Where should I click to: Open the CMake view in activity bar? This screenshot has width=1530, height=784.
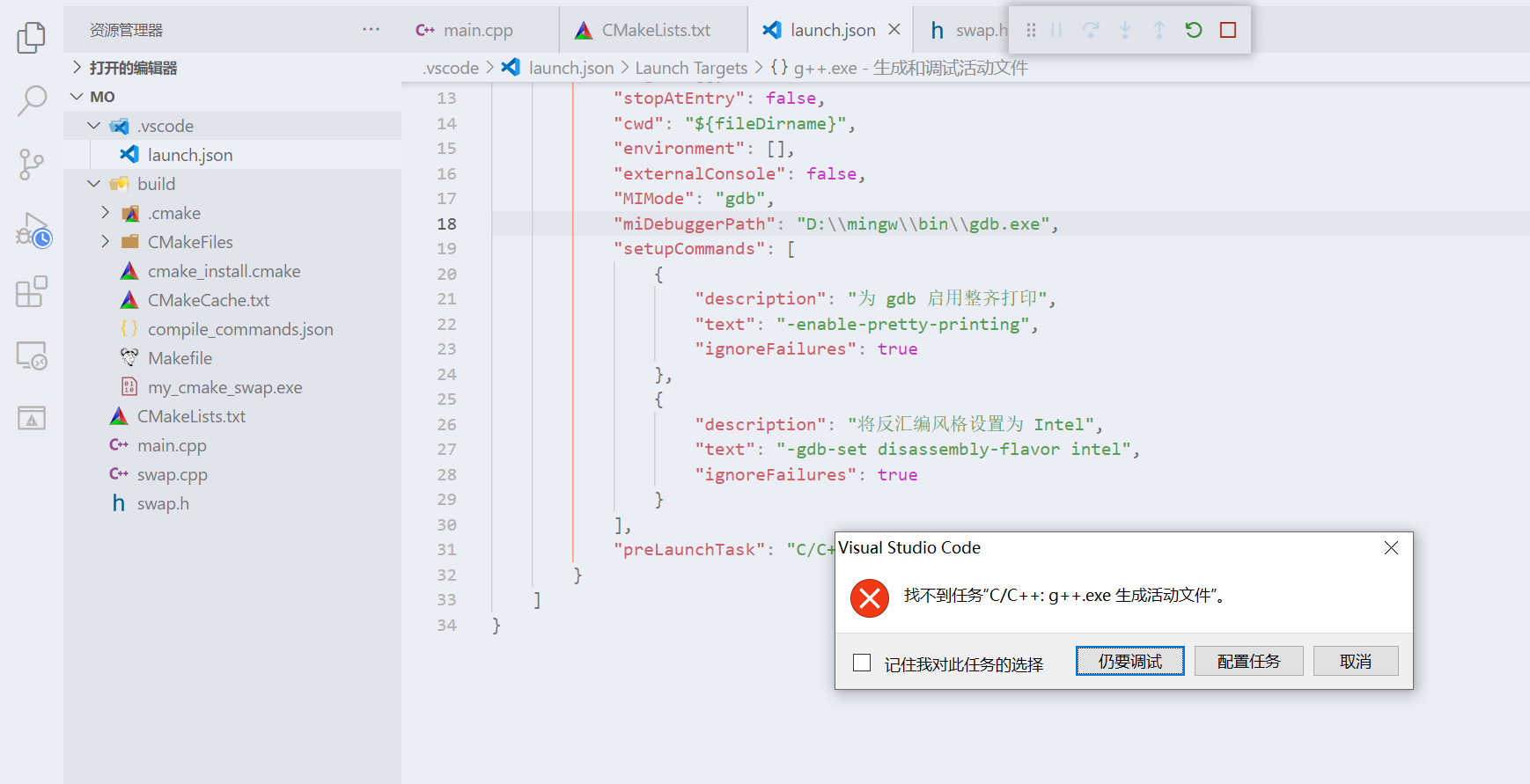coord(32,418)
